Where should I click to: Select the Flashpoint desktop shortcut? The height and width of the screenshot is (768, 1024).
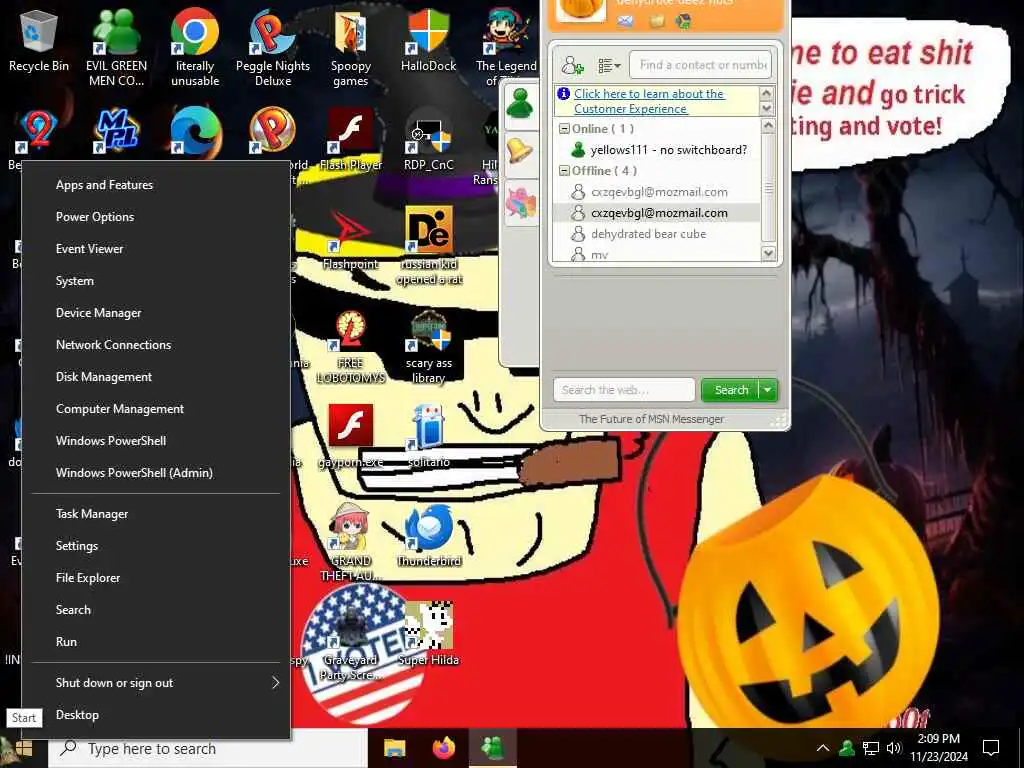[x=351, y=240]
